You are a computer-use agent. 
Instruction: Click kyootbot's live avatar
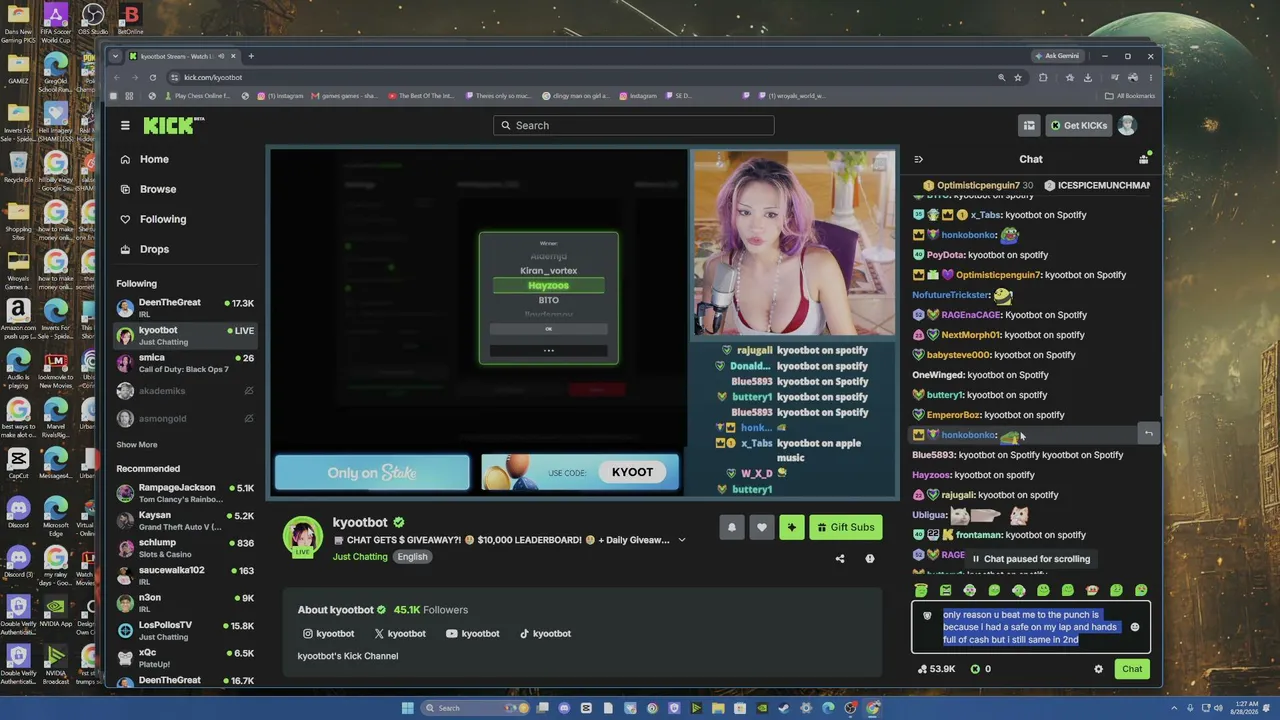(x=302, y=537)
